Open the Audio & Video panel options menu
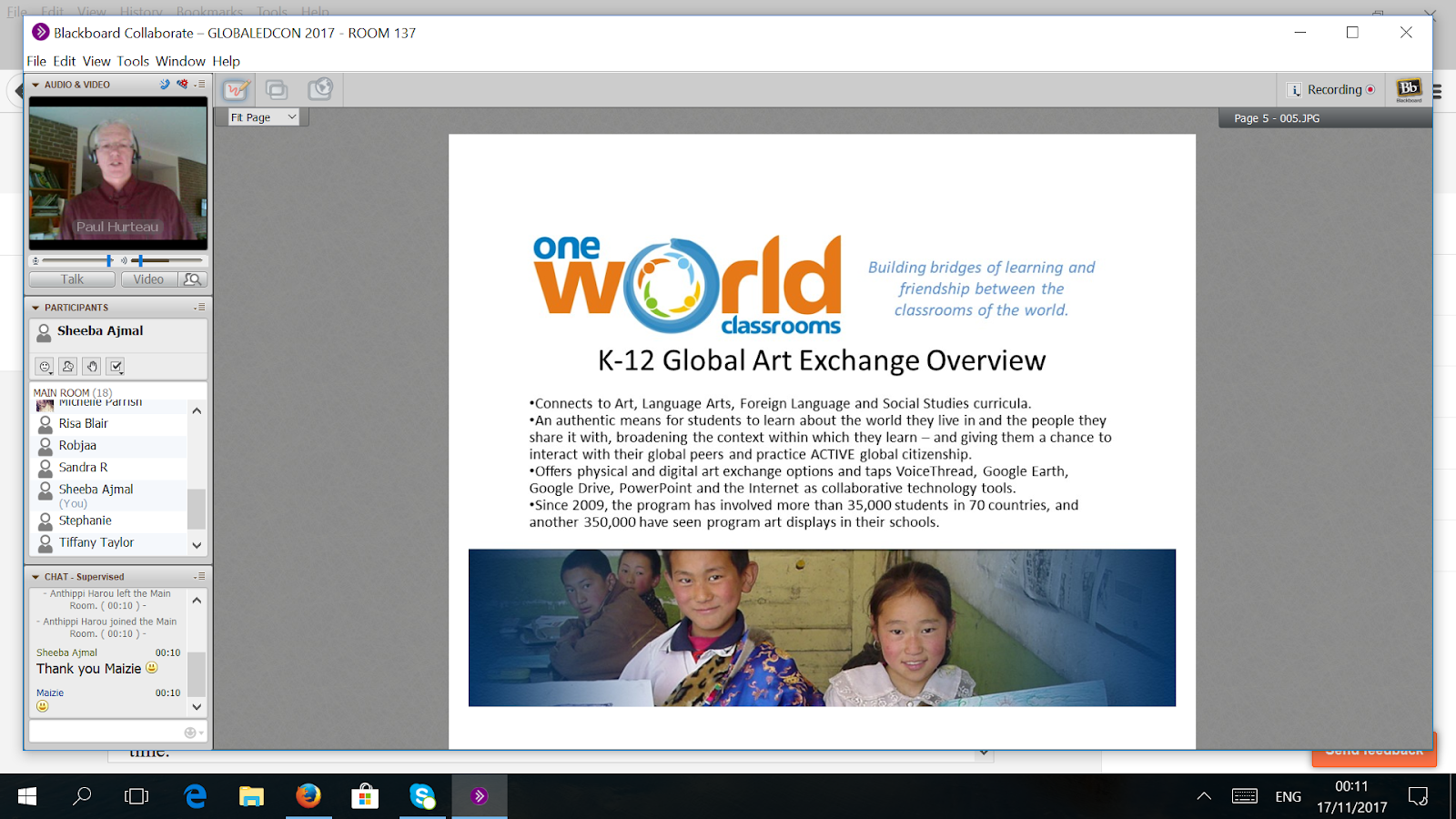1456x819 pixels. click(200, 84)
